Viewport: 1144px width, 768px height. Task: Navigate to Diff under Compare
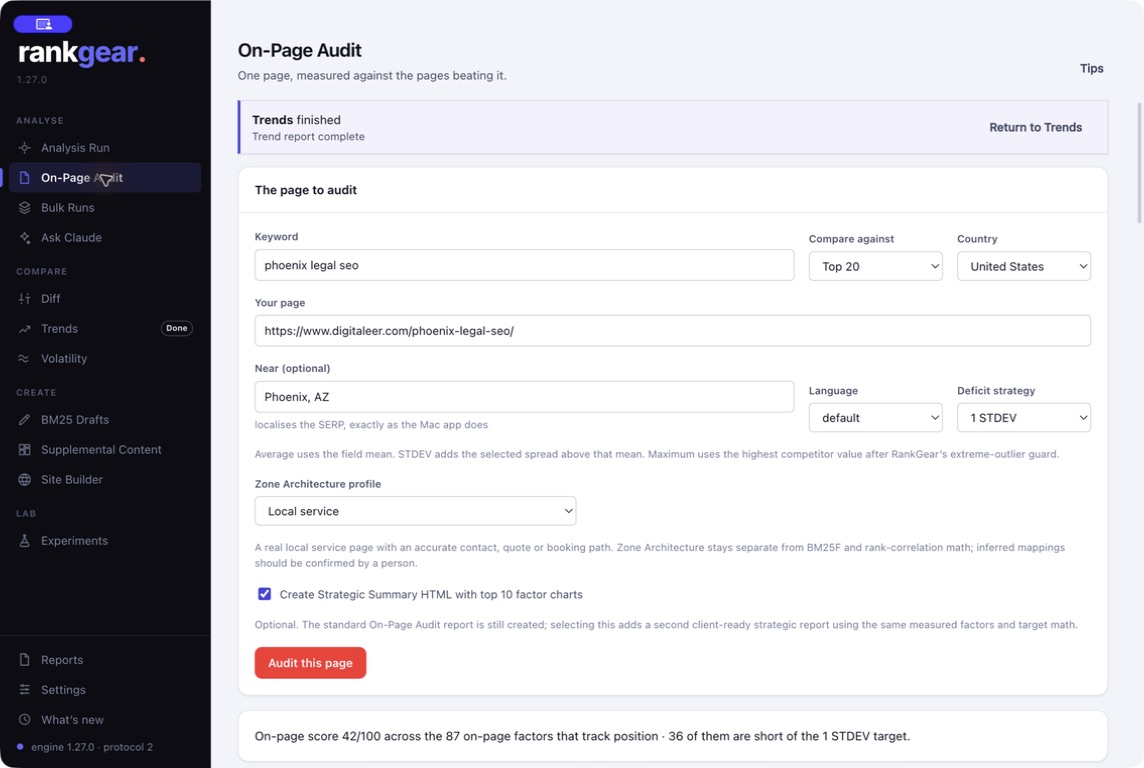pyautogui.click(x=105, y=298)
